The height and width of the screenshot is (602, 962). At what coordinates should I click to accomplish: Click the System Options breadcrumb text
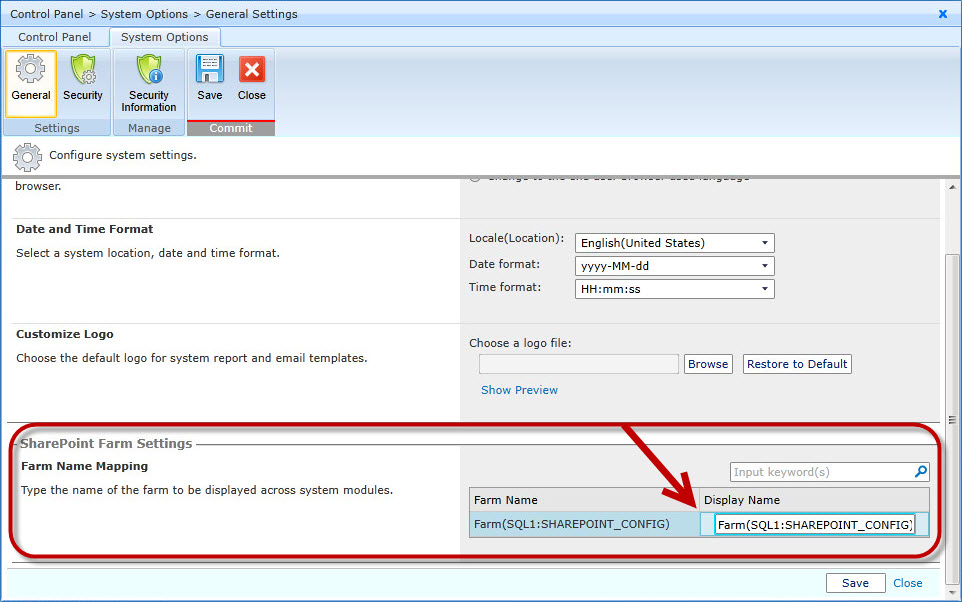[144, 14]
